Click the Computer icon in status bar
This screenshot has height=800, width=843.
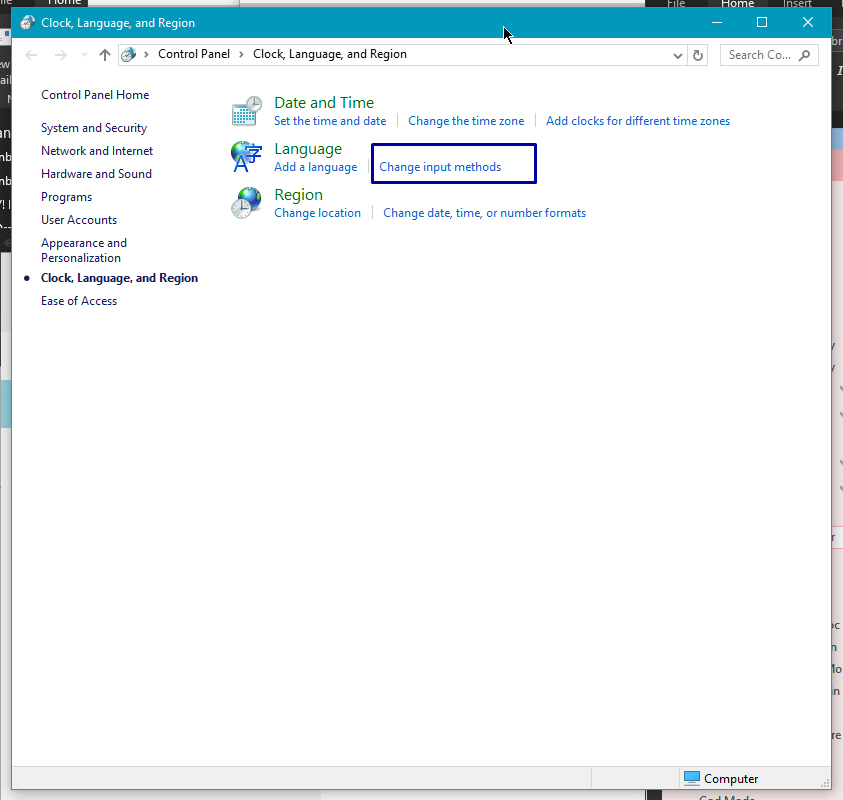(692, 778)
